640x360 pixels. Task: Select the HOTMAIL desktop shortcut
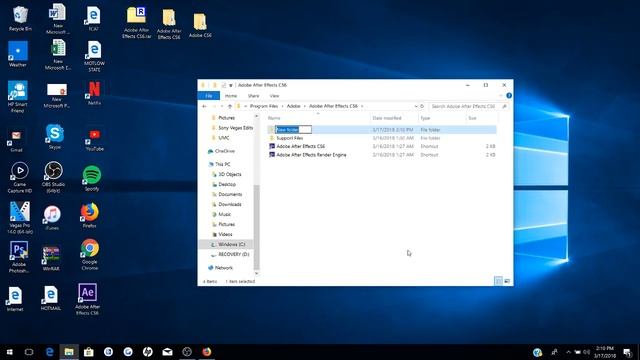pos(51,298)
